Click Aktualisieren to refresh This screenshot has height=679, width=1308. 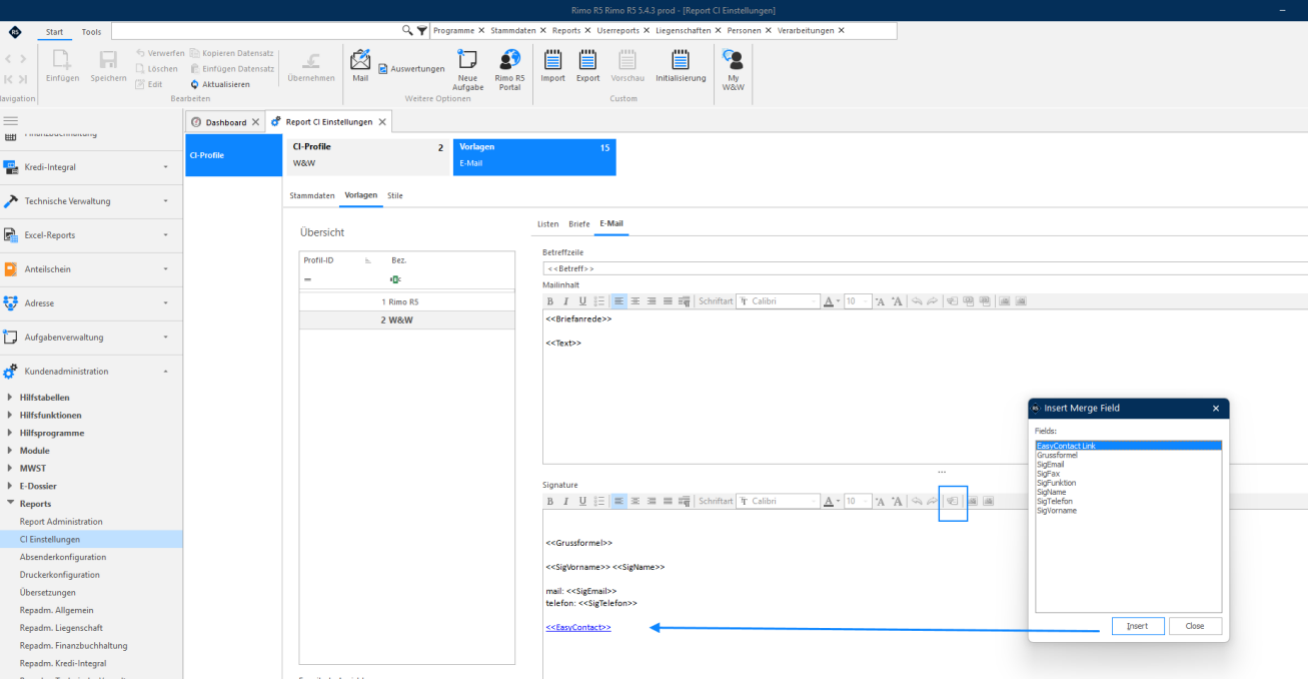click(219, 84)
